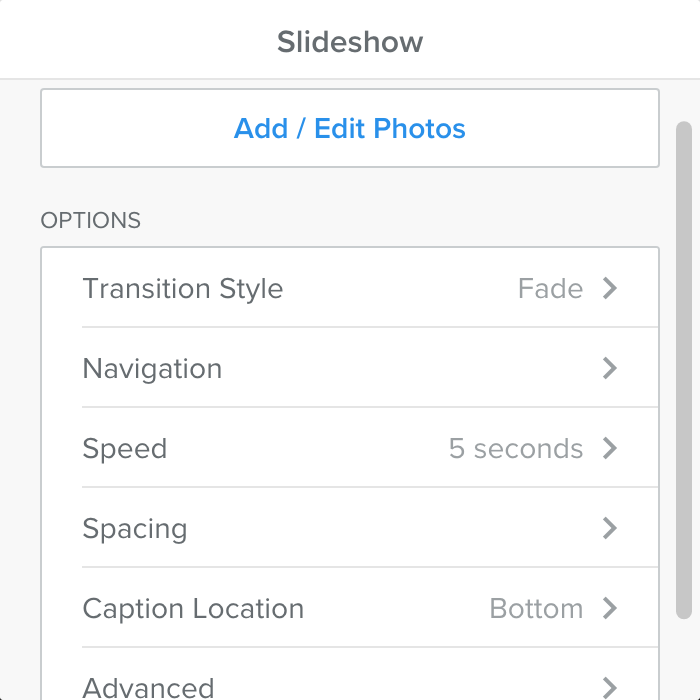This screenshot has width=700, height=700.
Task: Open the Advanced settings row
Action: click(x=148, y=687)
